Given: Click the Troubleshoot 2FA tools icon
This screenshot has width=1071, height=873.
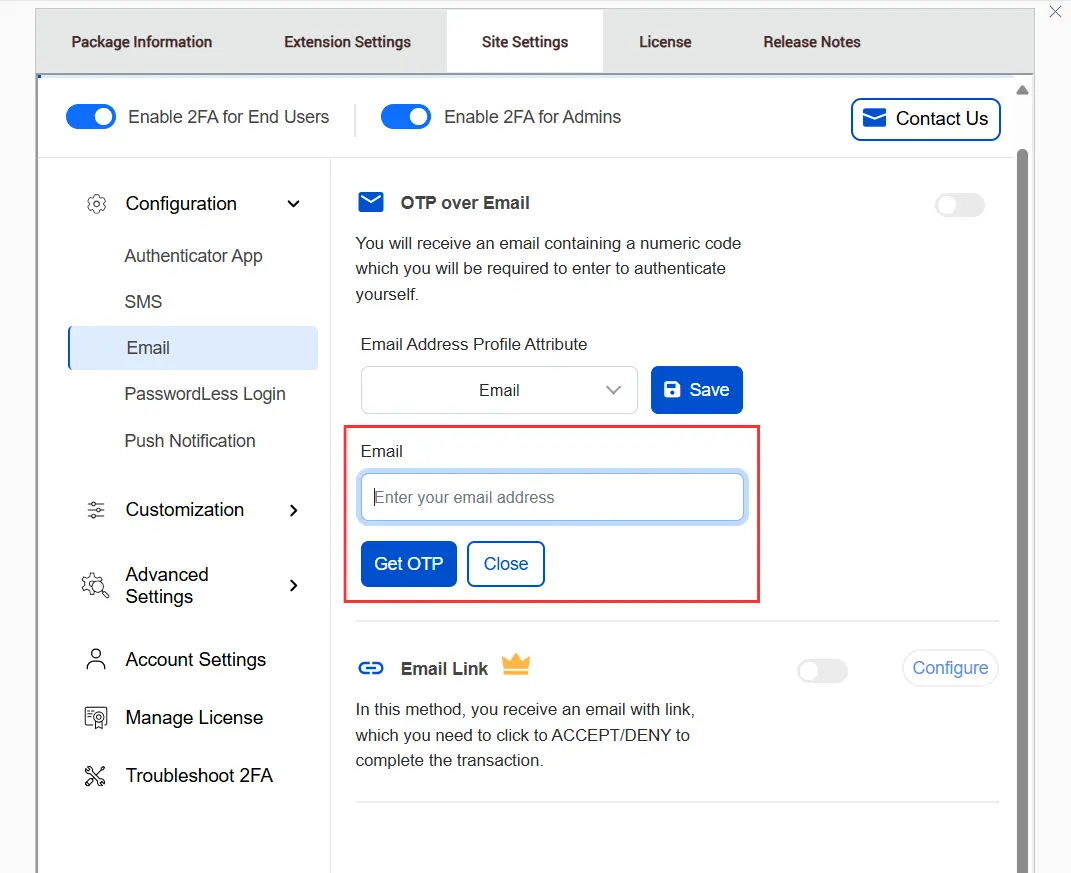Looking at the screenshot, I should pyautogui.click(x=95, y=776).
